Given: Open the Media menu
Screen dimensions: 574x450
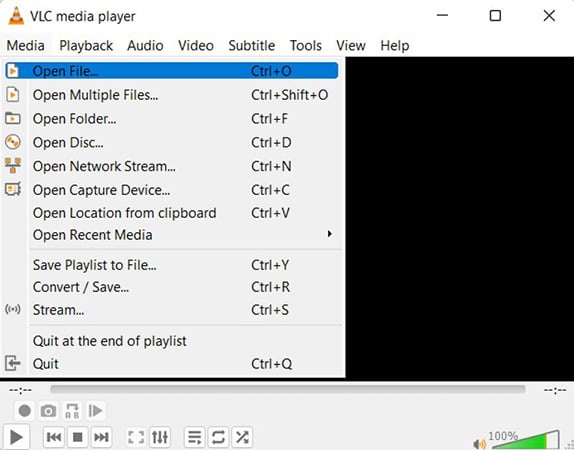Looking at the screenshot, I should (26, 46).
